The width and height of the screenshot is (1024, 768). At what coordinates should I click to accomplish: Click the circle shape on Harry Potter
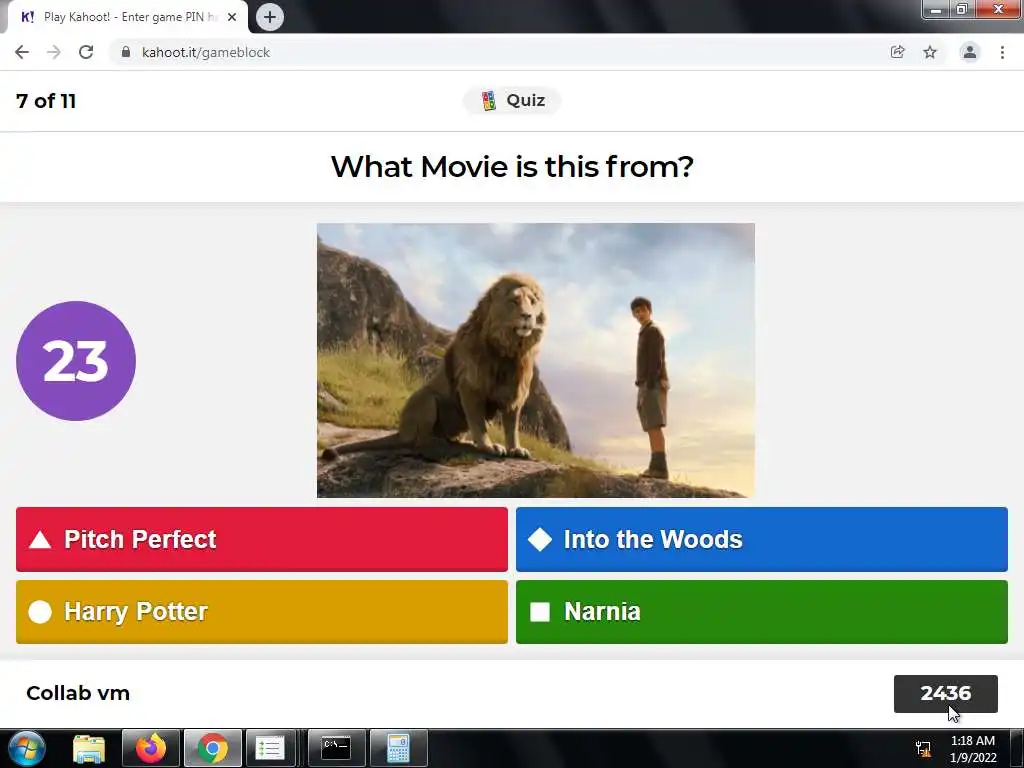click(x=40, y=612)
